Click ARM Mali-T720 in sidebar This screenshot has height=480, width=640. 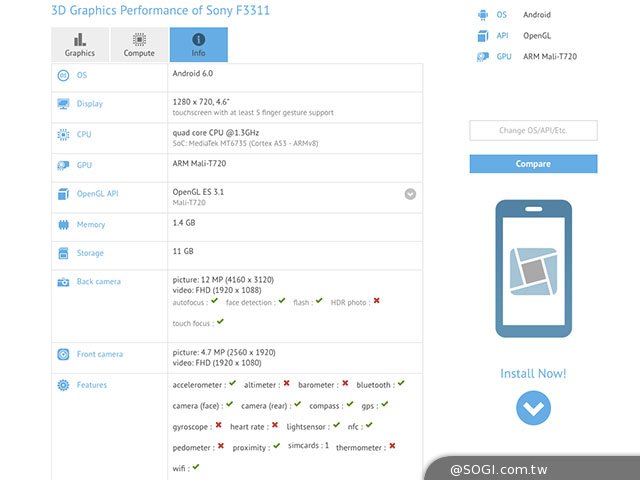pyautogui.click(x=550, y=57)
